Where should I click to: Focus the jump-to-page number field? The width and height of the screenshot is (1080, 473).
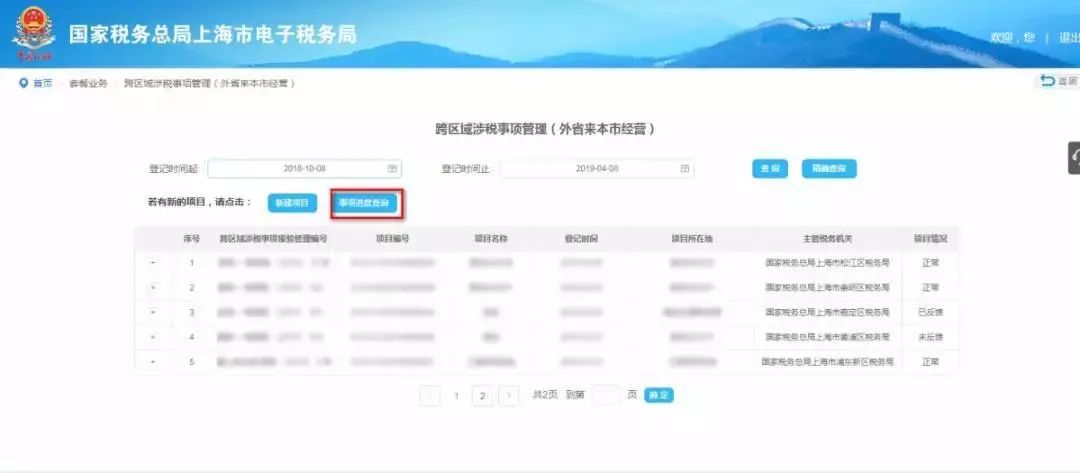coord(606,395)
